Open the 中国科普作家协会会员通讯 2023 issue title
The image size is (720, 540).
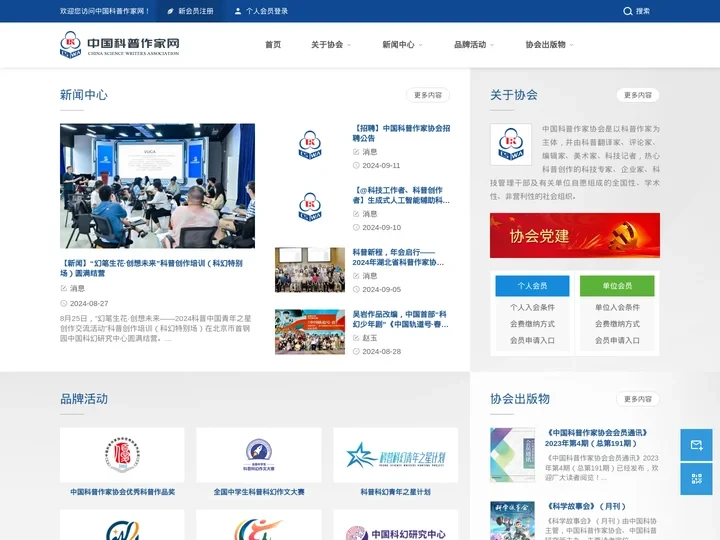(x=597, y=438)
